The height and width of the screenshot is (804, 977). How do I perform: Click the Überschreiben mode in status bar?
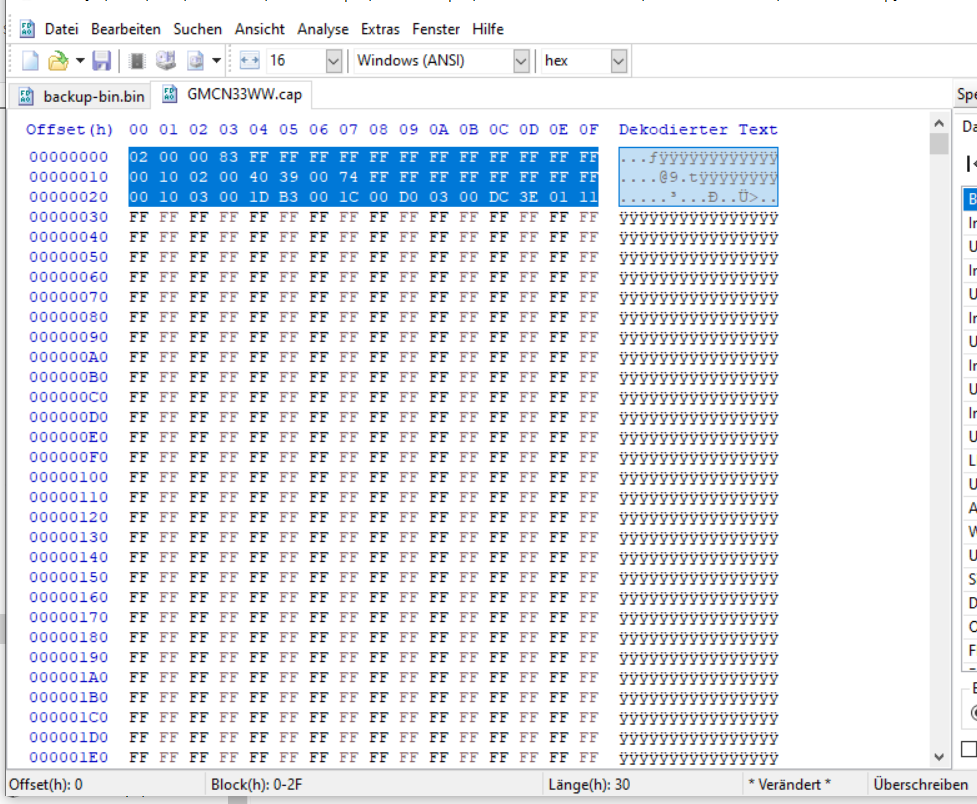pyautogui.click(x=920, y=784)
